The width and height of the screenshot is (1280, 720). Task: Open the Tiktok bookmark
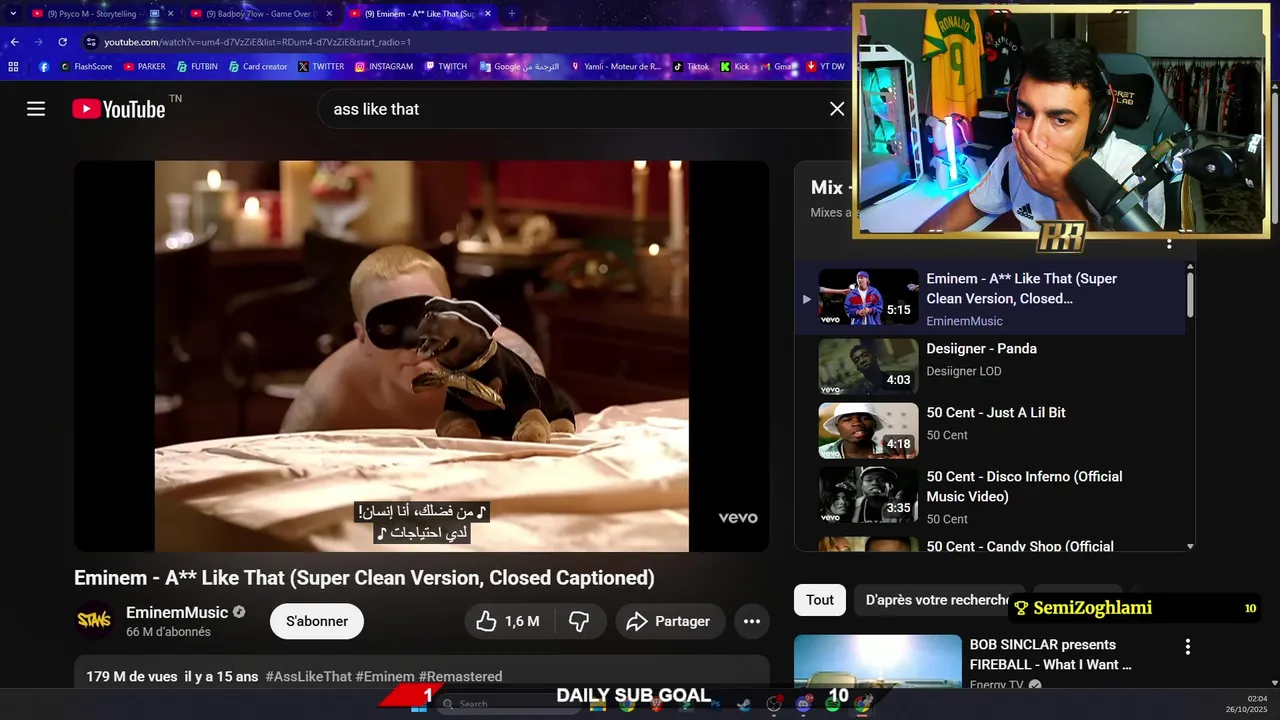click(691, 67)
